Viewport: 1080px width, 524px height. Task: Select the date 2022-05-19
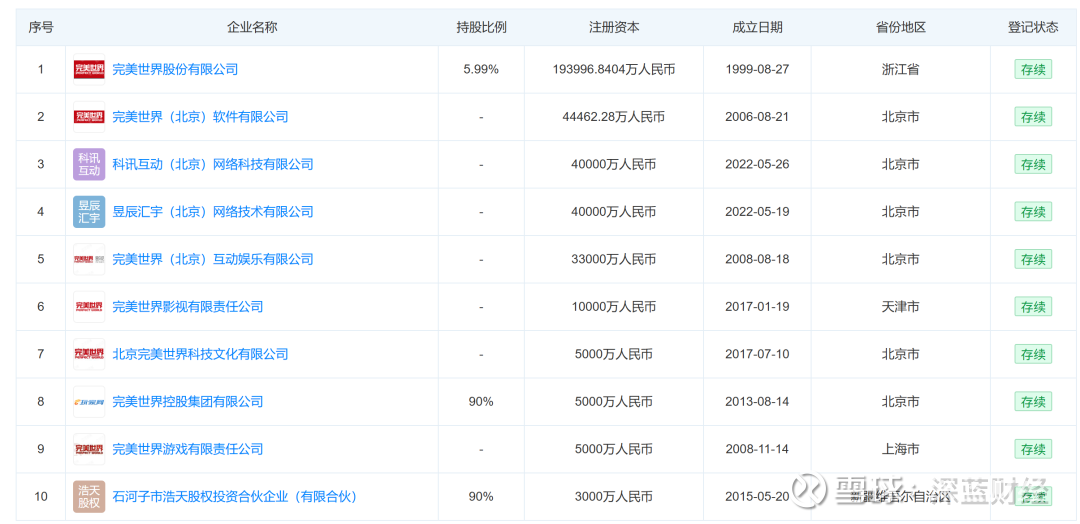point(757,211)
